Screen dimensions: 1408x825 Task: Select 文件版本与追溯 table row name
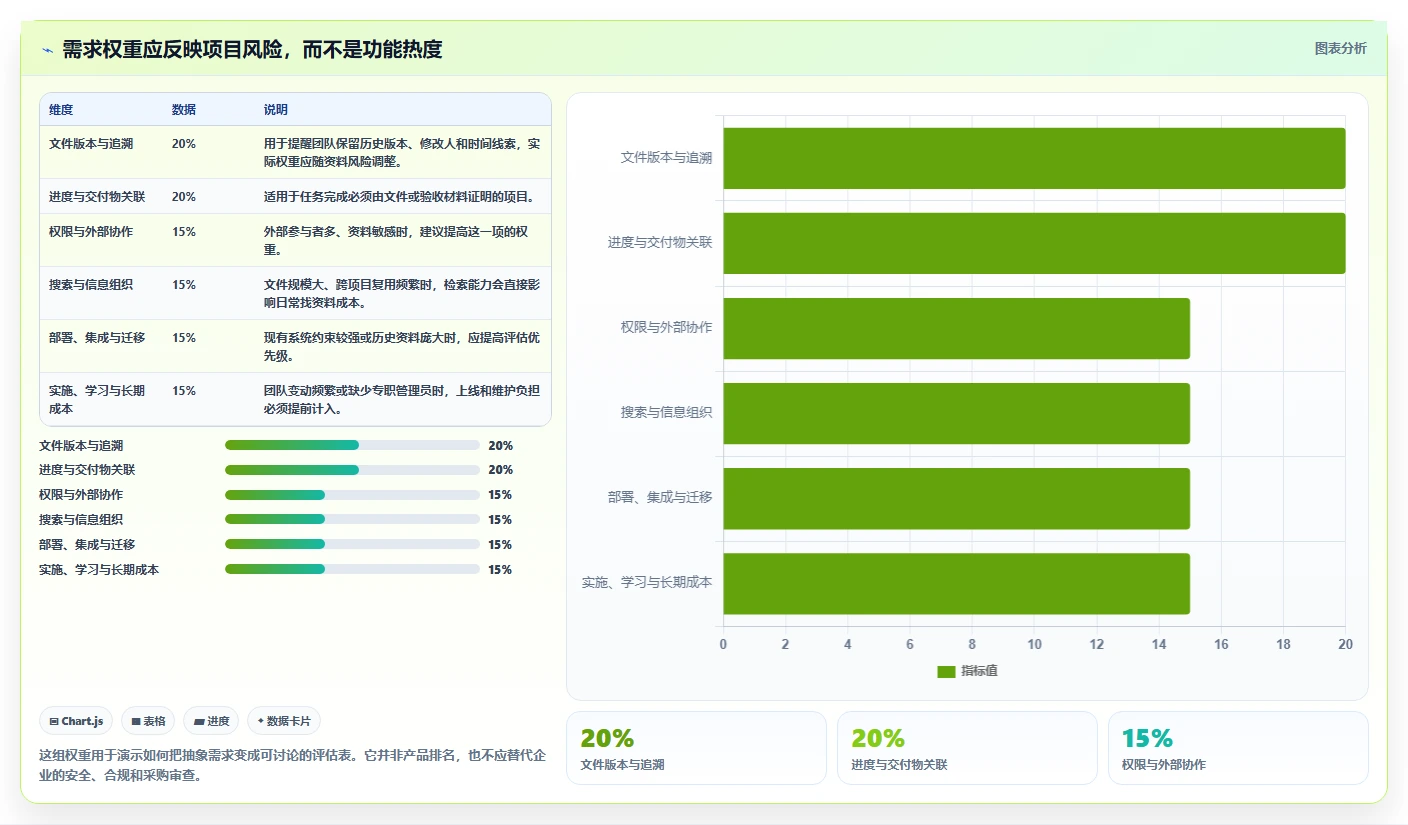(x=91, y=144)
